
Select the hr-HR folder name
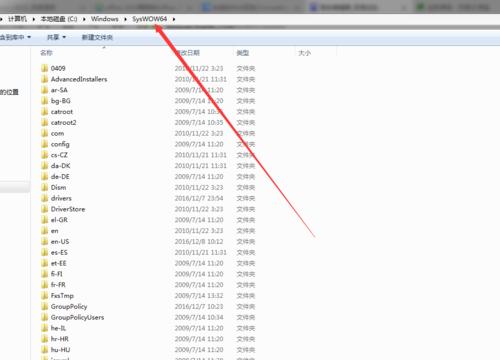click(60, 339)
